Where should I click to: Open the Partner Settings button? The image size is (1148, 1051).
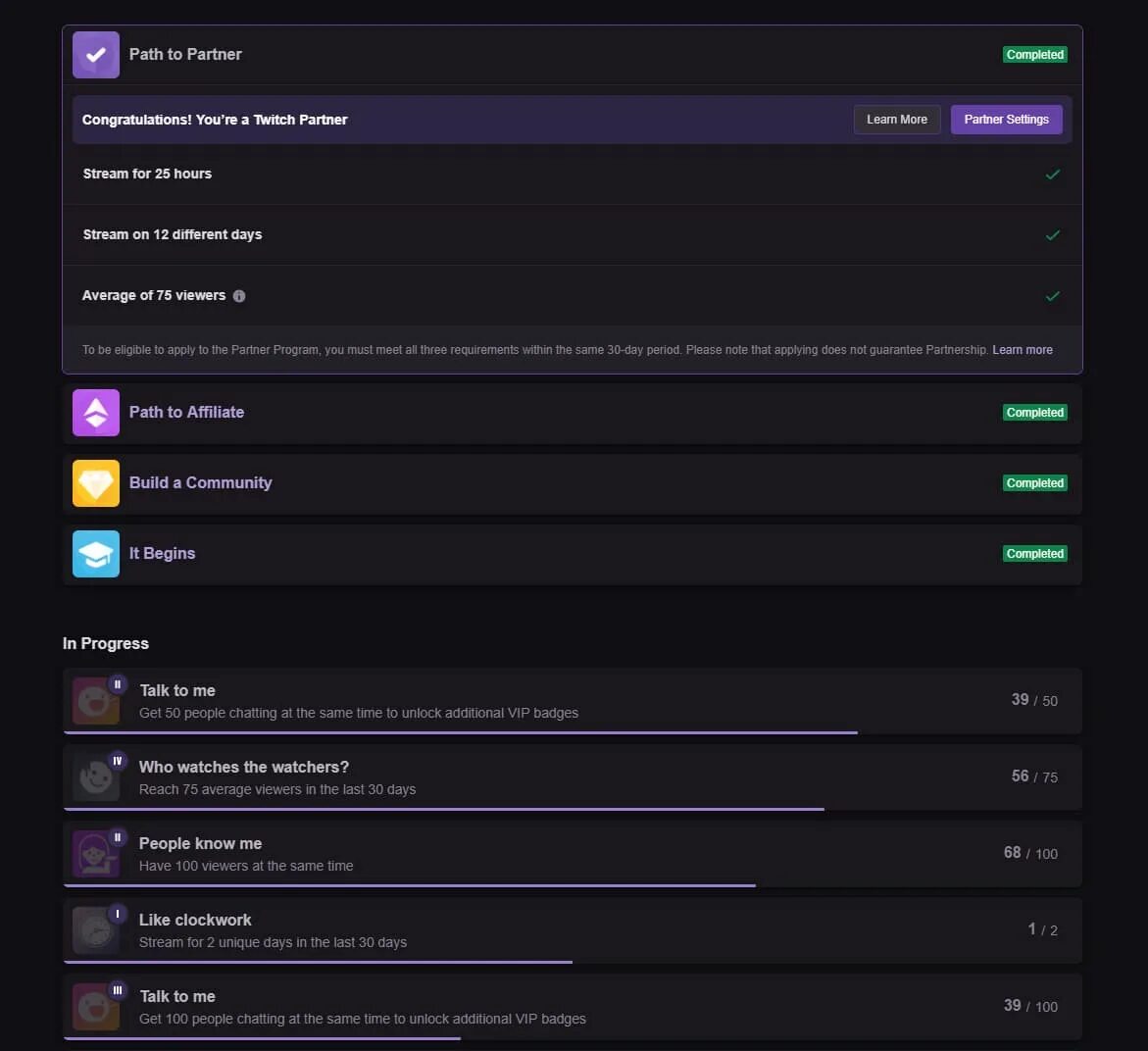tap(1006, 120)
